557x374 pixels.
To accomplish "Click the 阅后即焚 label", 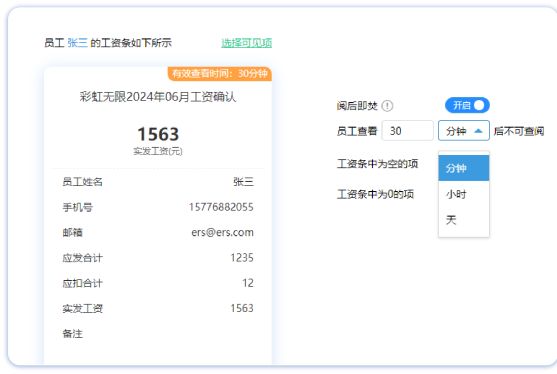I will pos(357,105).
